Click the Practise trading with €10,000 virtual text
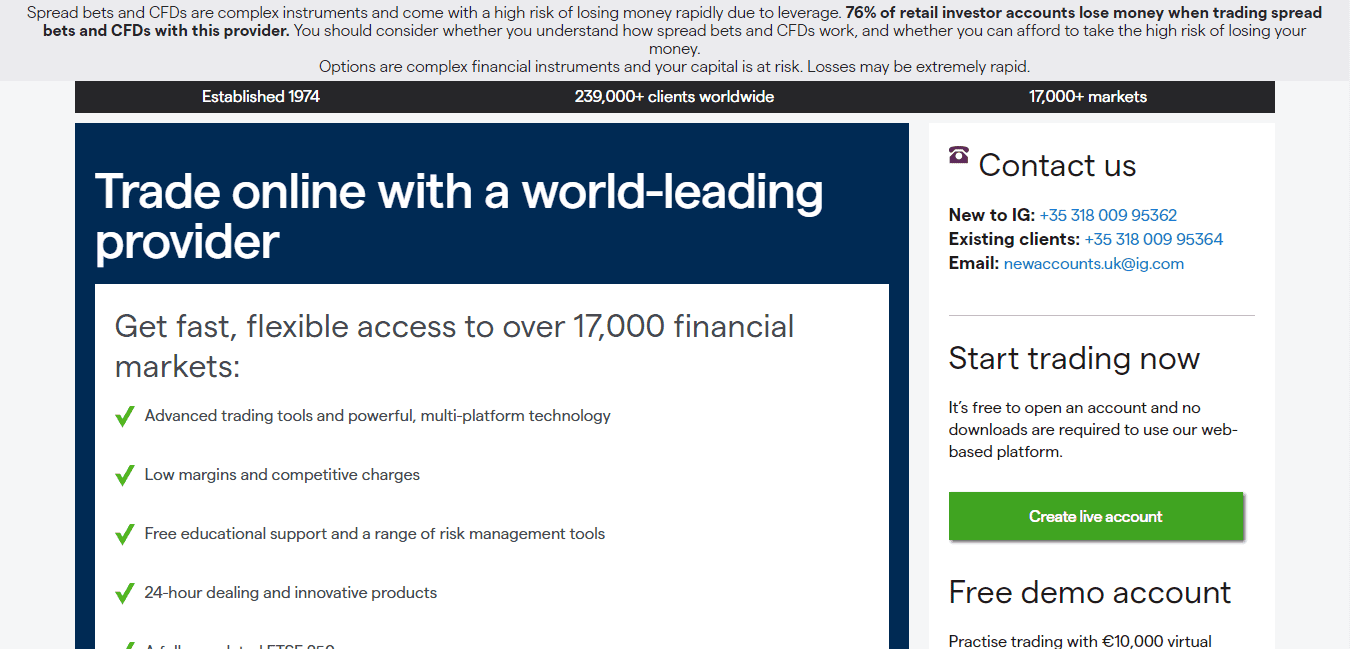 point(1079,641)
